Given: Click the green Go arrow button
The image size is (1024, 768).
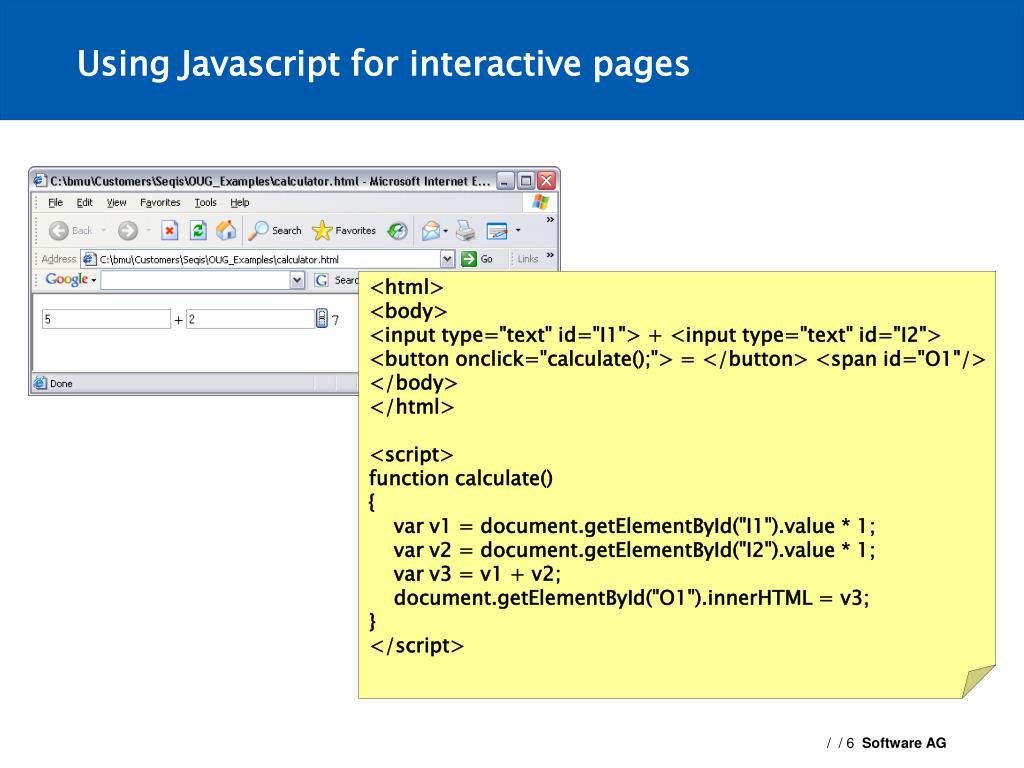Looking at the screenshot, I should tap(468, 259).
